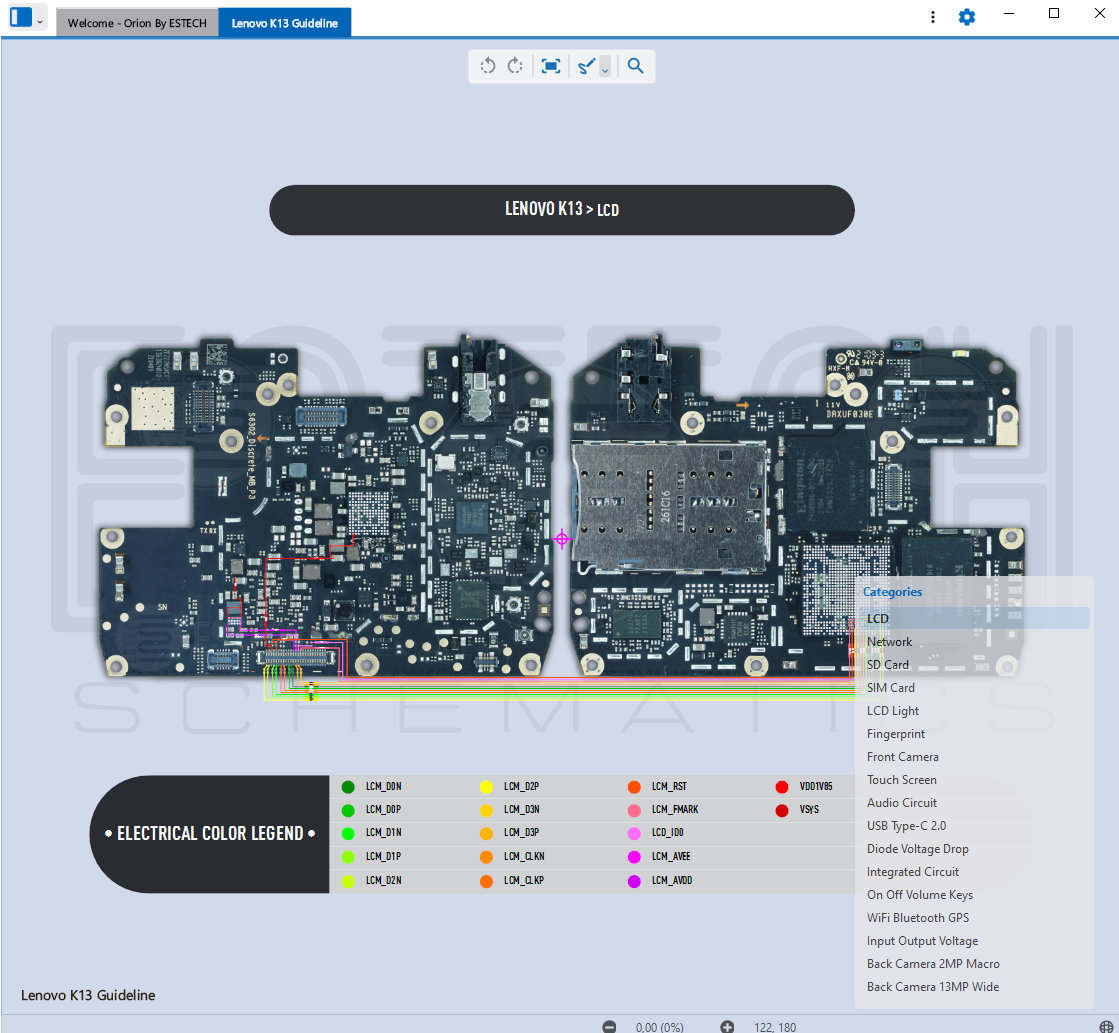Select the brush highlight tool

(x=586, y=66)
